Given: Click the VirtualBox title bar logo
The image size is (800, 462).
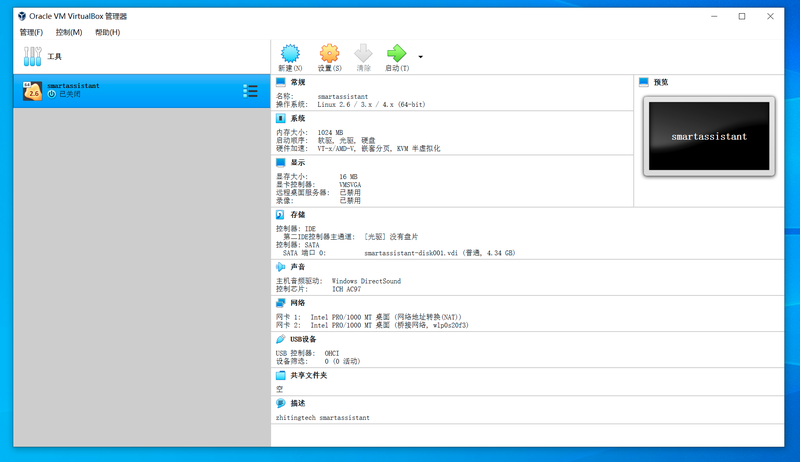Looking at the screenshot, I should 22,16.
